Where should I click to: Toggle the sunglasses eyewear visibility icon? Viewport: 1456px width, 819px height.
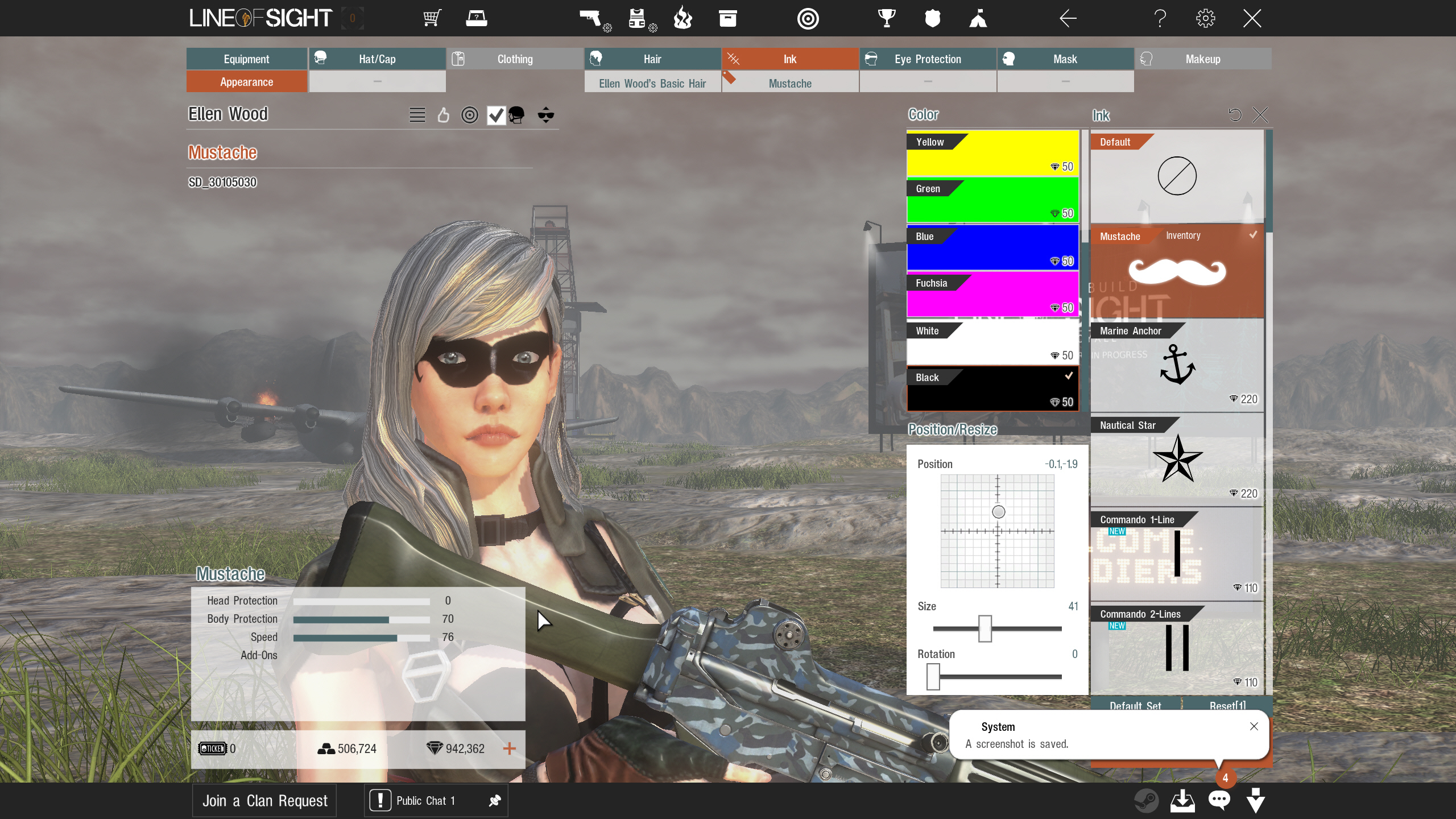545,115
